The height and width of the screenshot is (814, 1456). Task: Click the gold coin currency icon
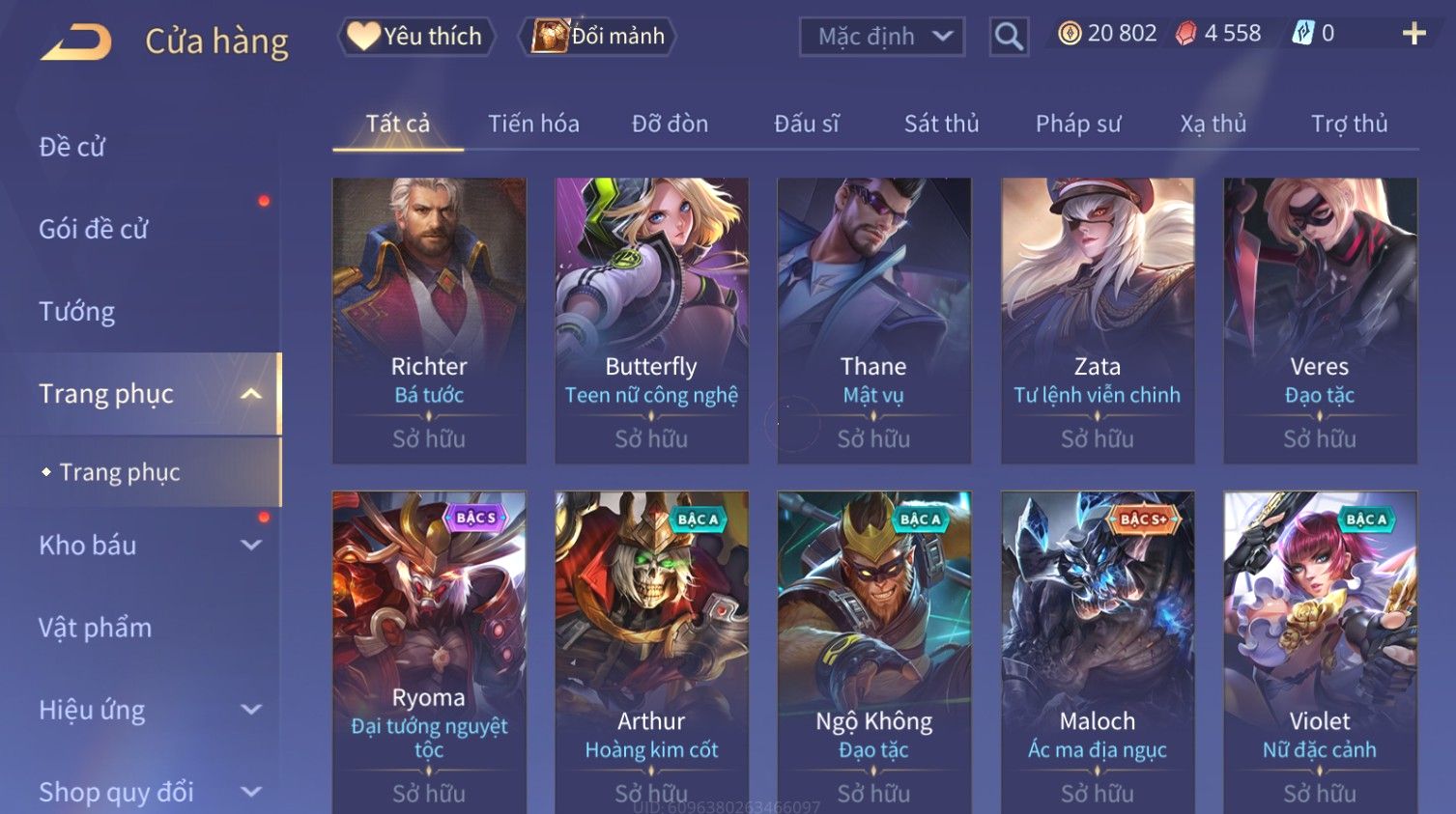(x=1070, y=34)
